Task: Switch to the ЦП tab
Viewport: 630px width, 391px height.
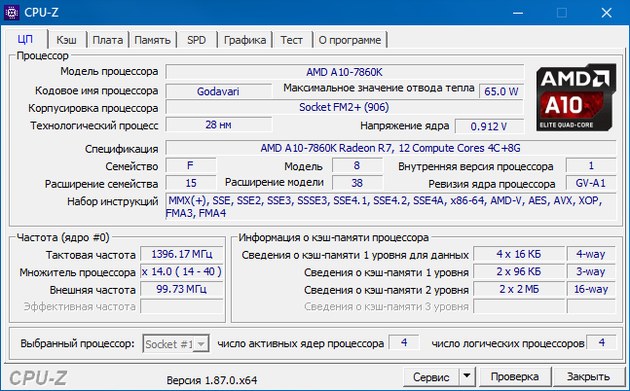Action: tap(25, 39)
